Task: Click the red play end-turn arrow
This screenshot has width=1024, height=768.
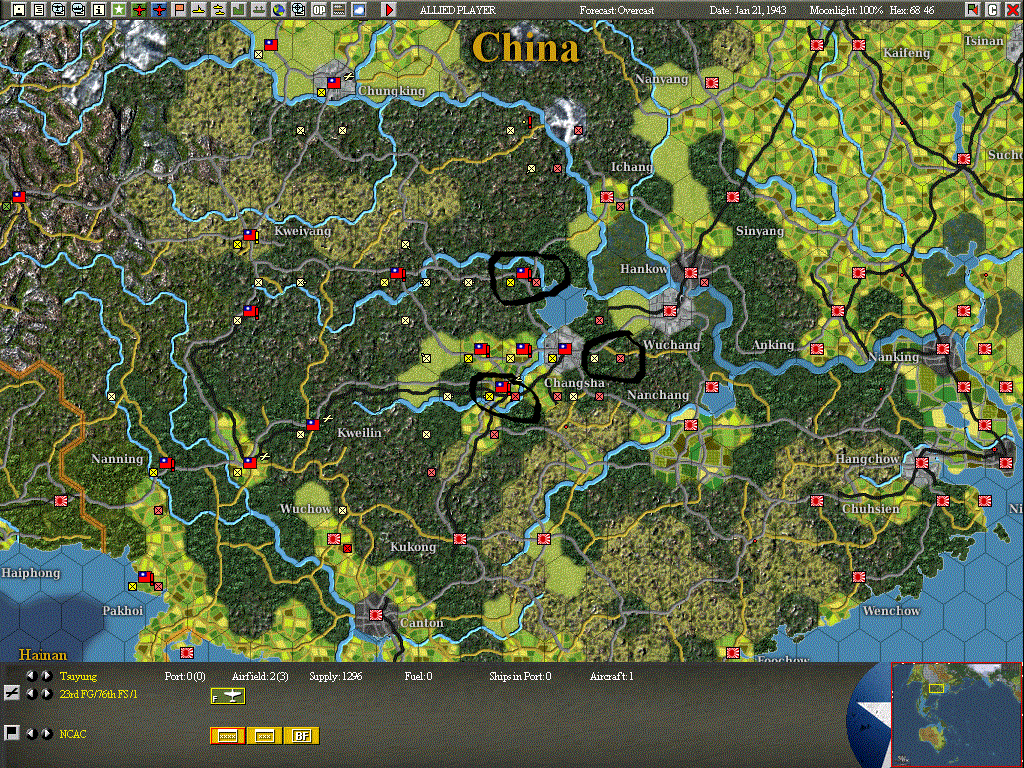Action: [x=389, y=9]
